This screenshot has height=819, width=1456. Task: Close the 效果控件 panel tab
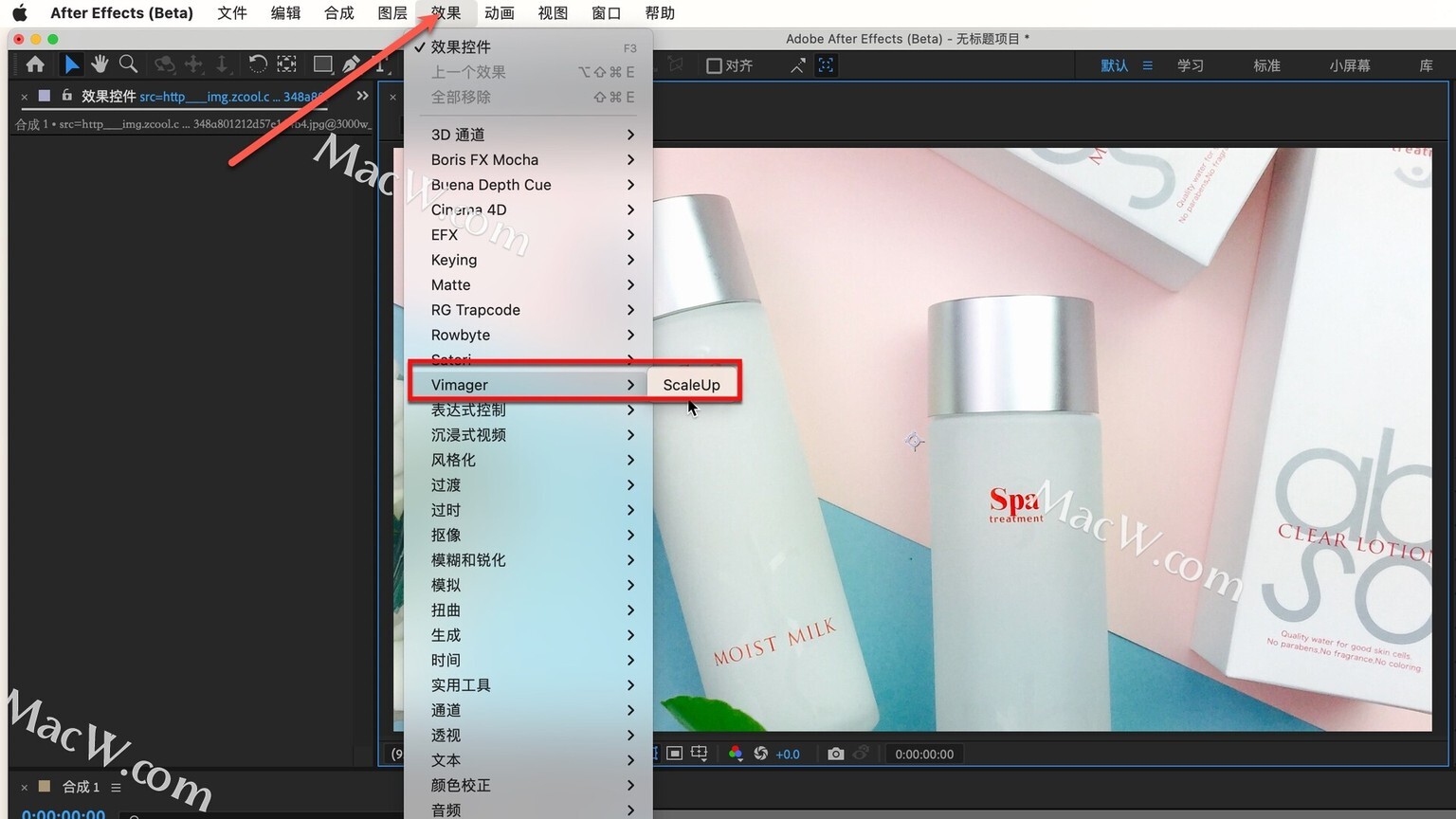click(25, 97)
